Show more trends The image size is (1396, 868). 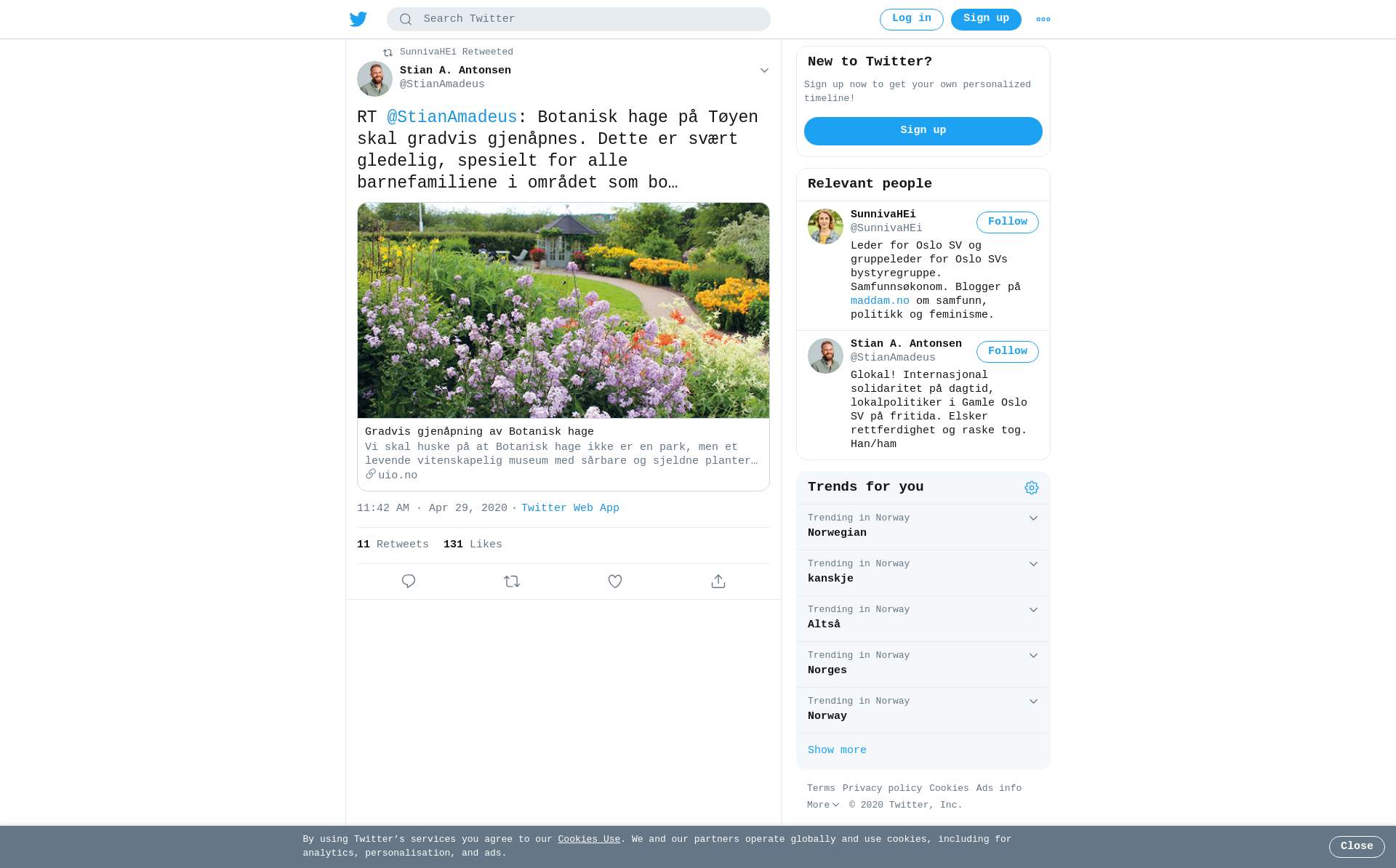tap(837, 750)
